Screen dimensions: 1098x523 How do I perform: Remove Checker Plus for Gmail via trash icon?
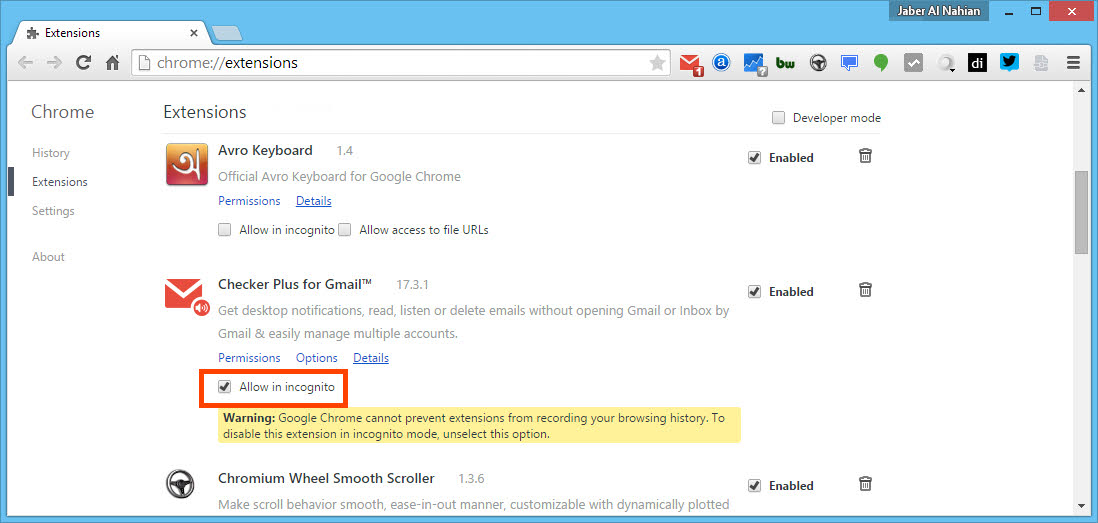coord(865,290)
